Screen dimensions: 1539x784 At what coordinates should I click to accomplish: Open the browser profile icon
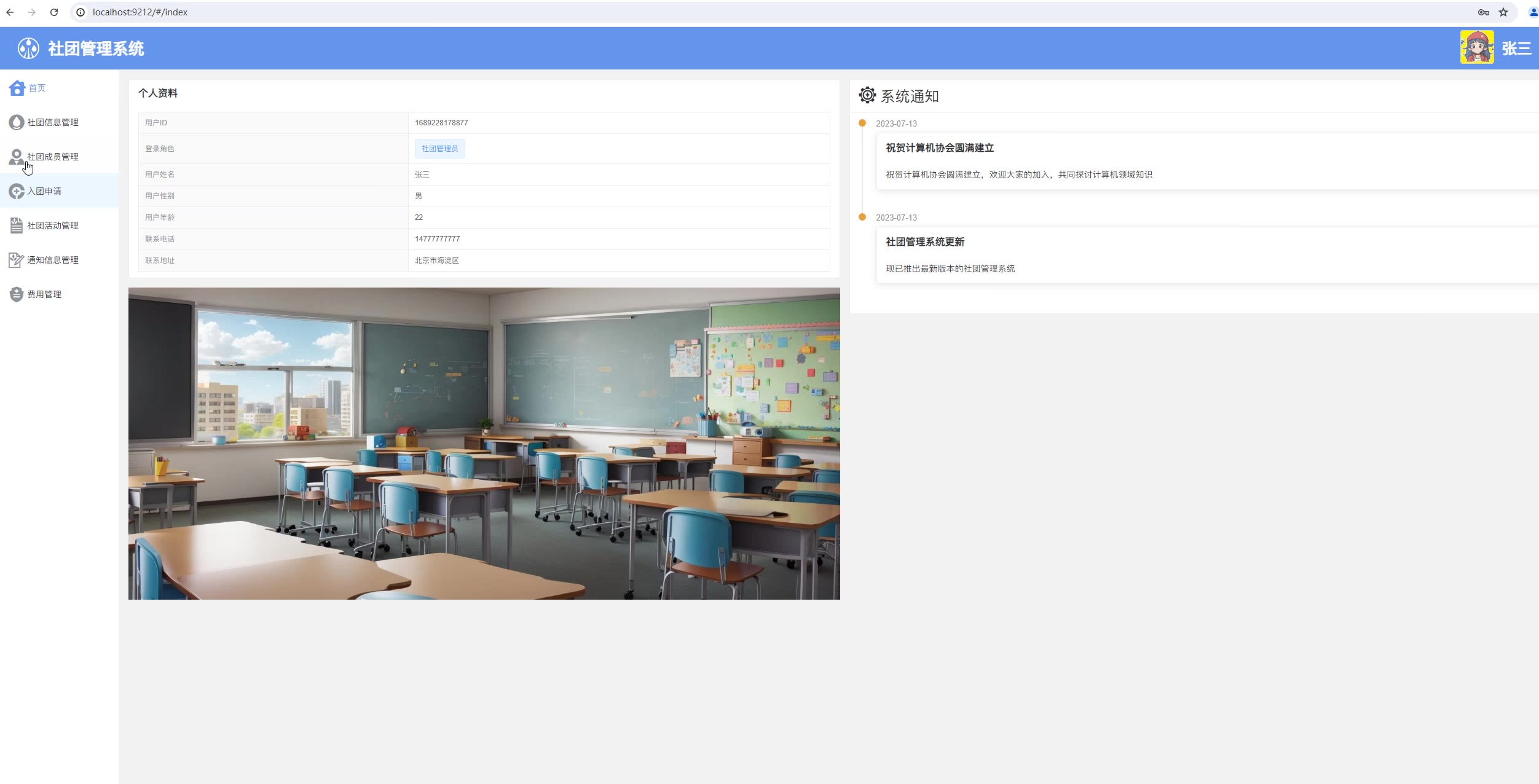[1533, 12]
